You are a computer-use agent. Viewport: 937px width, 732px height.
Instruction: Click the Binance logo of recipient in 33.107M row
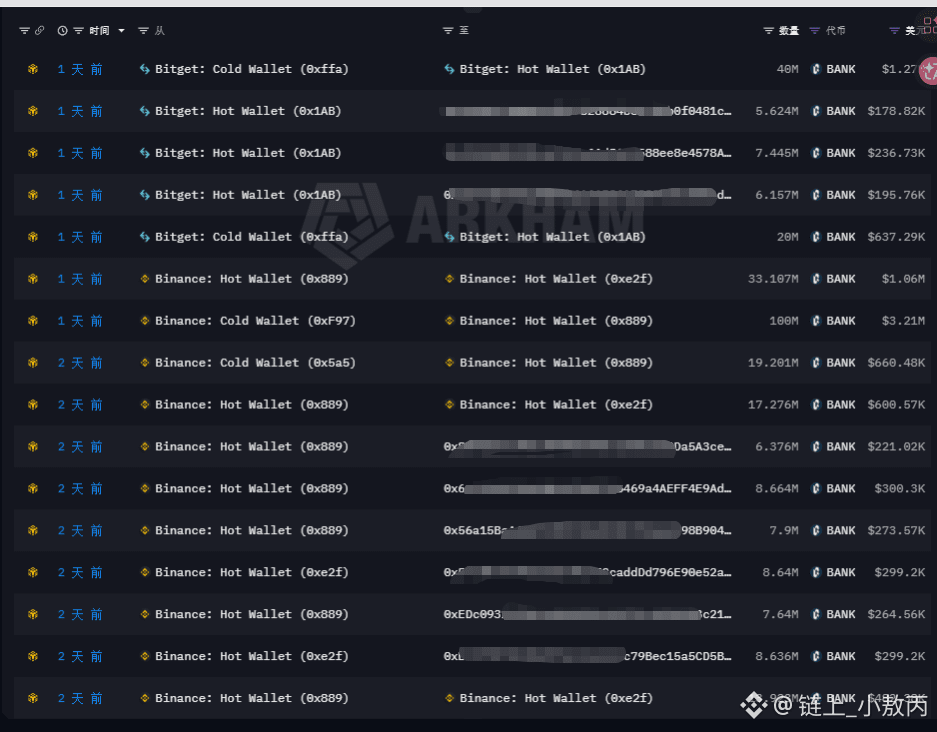click(449, 279)
